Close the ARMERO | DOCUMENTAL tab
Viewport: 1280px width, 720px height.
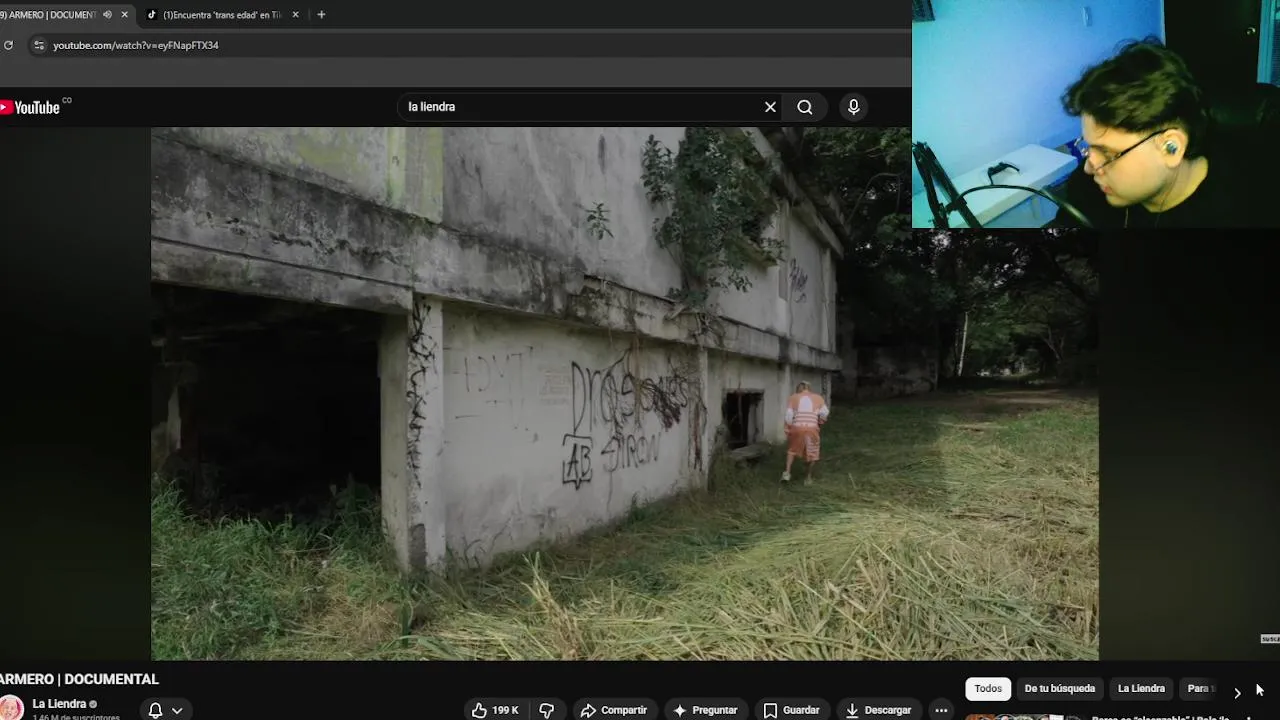click(124, 15)
